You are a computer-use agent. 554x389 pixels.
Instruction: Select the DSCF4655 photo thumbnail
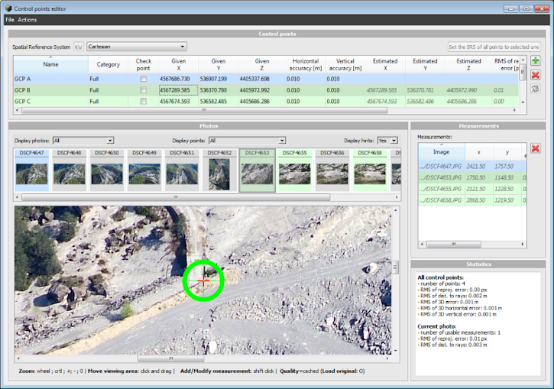(x=295, y=170)
